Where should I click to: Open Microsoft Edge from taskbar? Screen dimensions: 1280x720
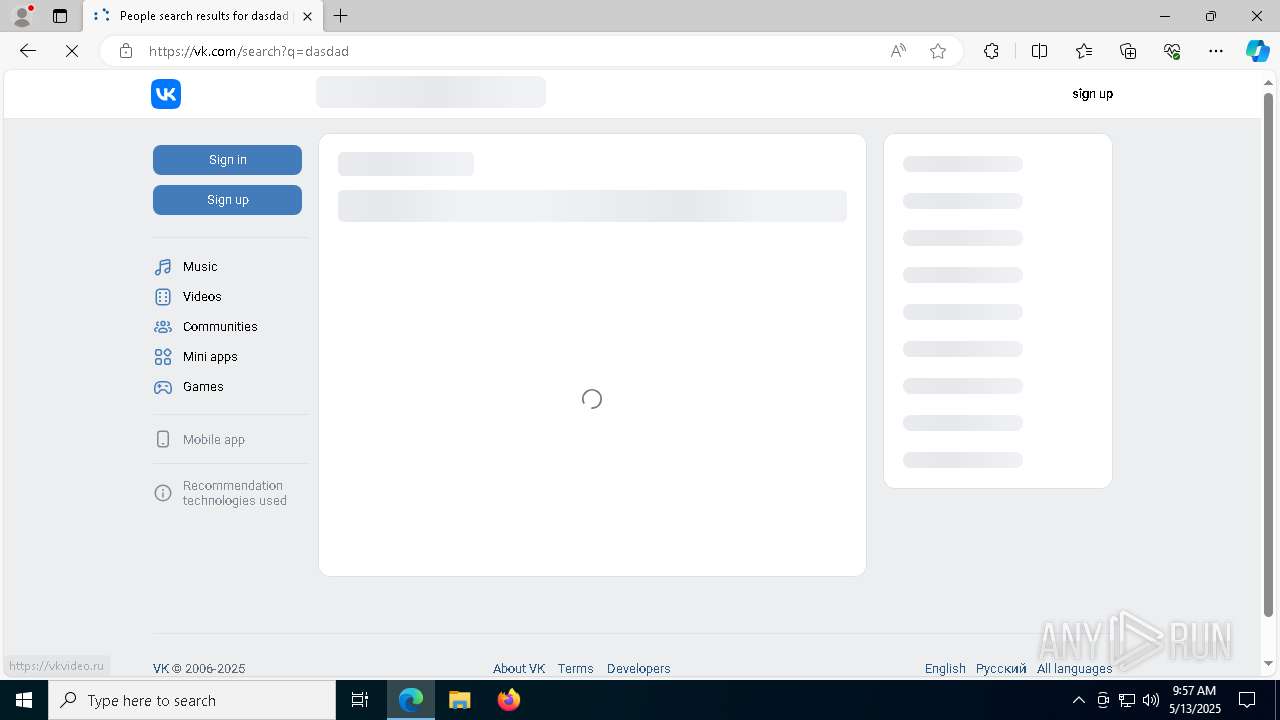click(x=411, y=700)
